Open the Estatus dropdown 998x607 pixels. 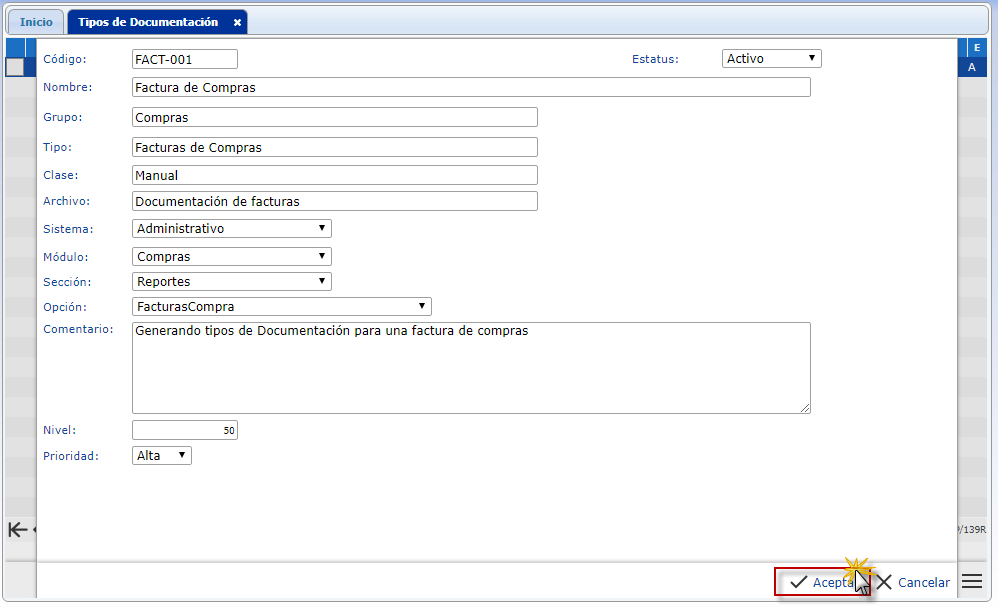coord(771,59)
